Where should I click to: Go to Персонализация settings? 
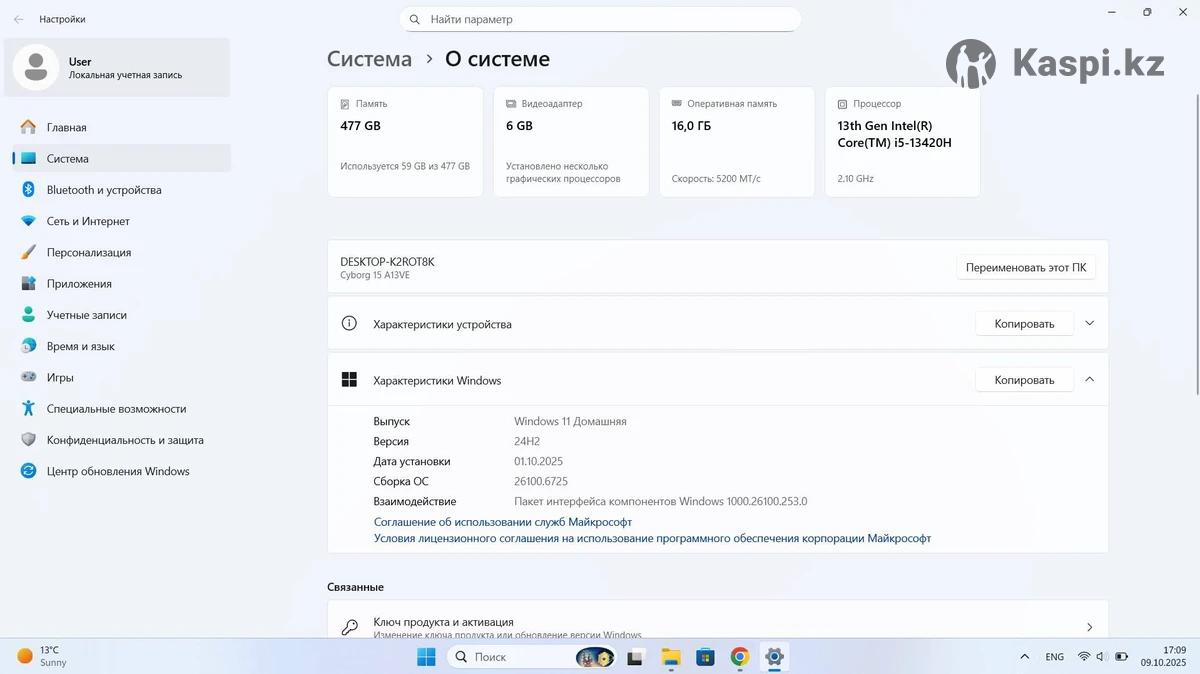[88, 253]
